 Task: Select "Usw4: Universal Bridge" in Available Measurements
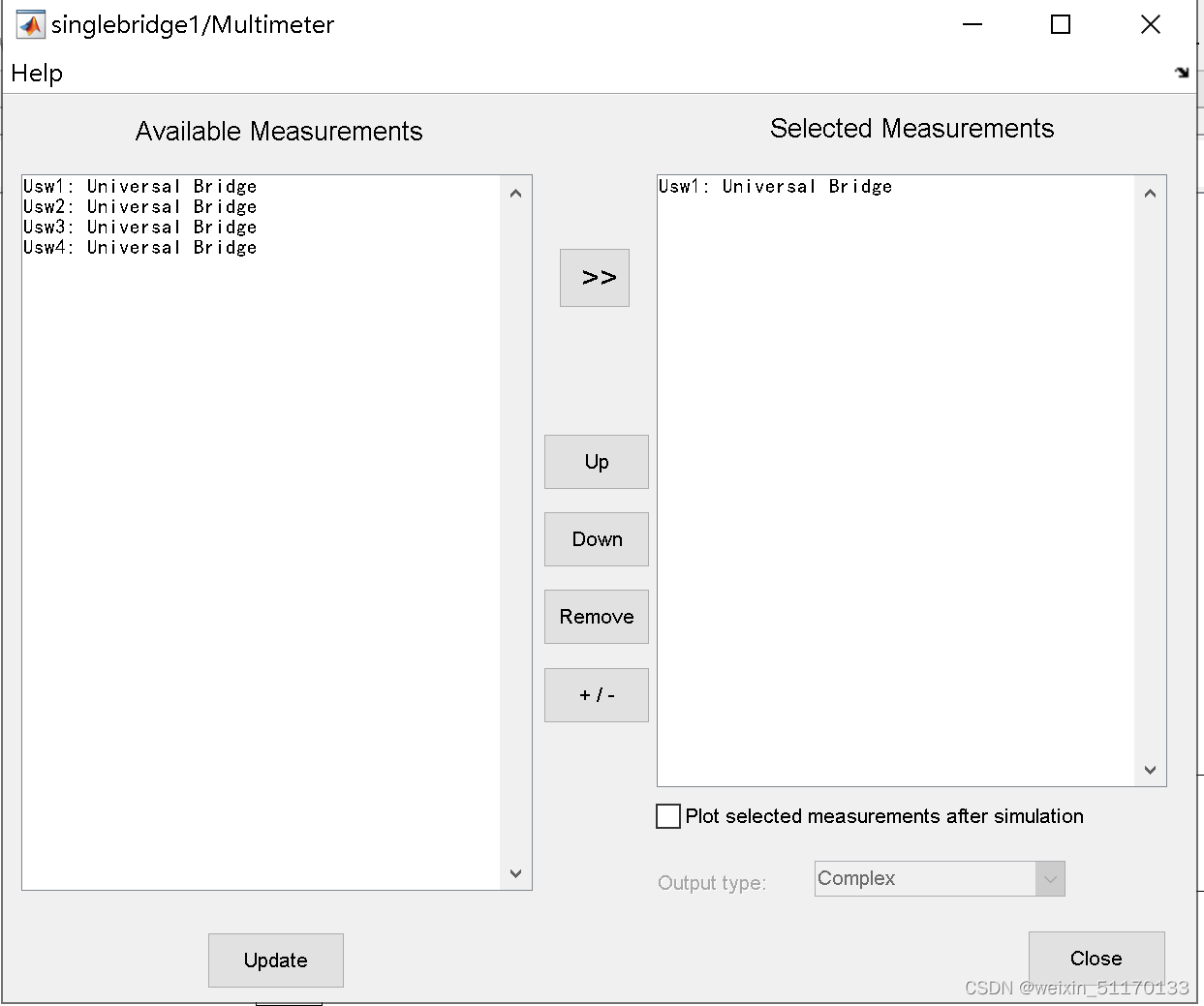point(139,247)
